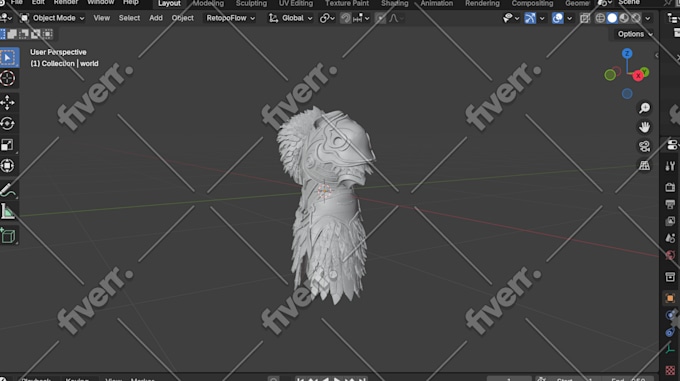Open the Scene properties tab
680x381 pixels.
[x=670, y=238]
